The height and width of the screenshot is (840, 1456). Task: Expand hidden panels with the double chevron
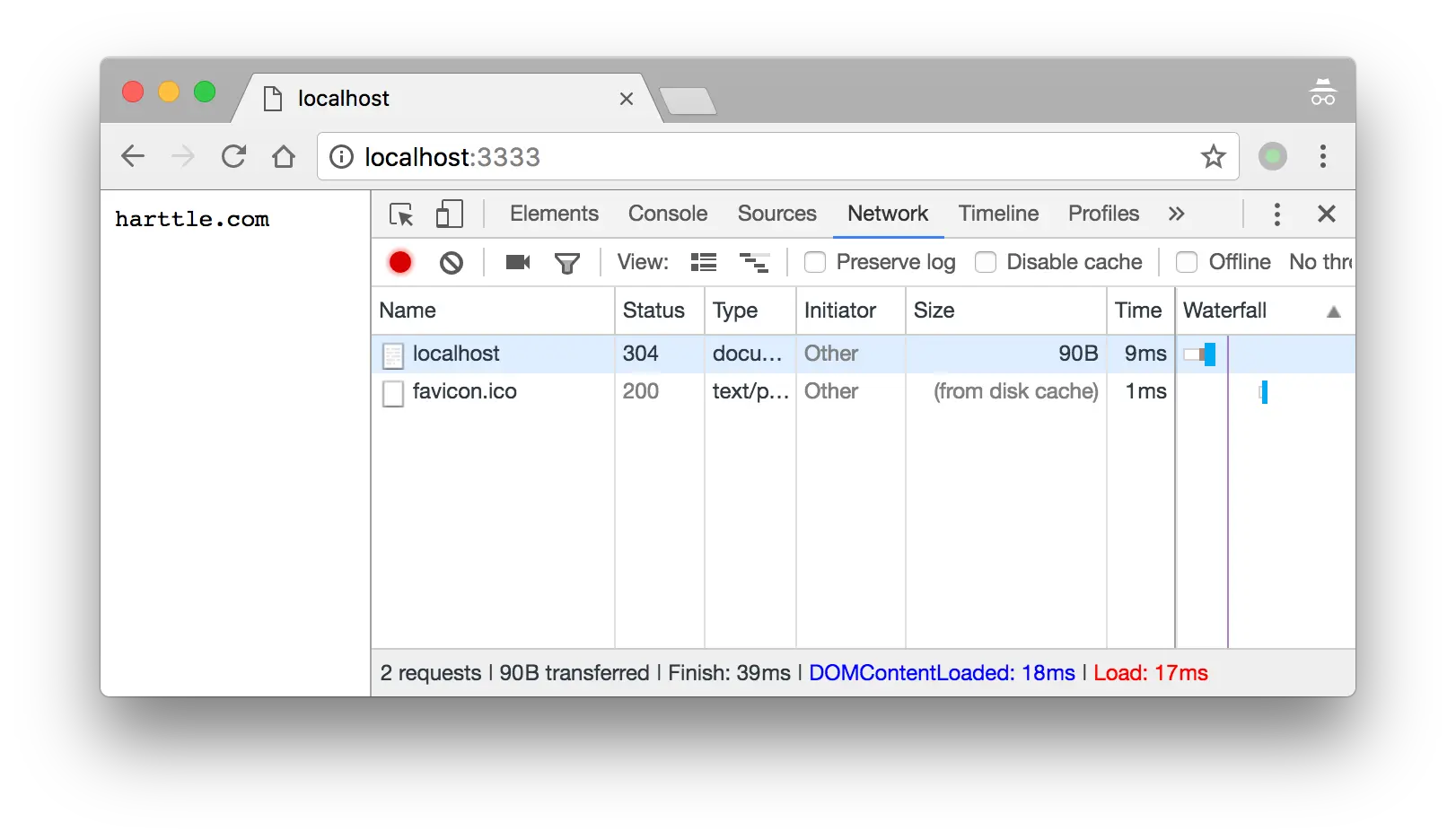pyautogui.click(x=1177, y=214)
